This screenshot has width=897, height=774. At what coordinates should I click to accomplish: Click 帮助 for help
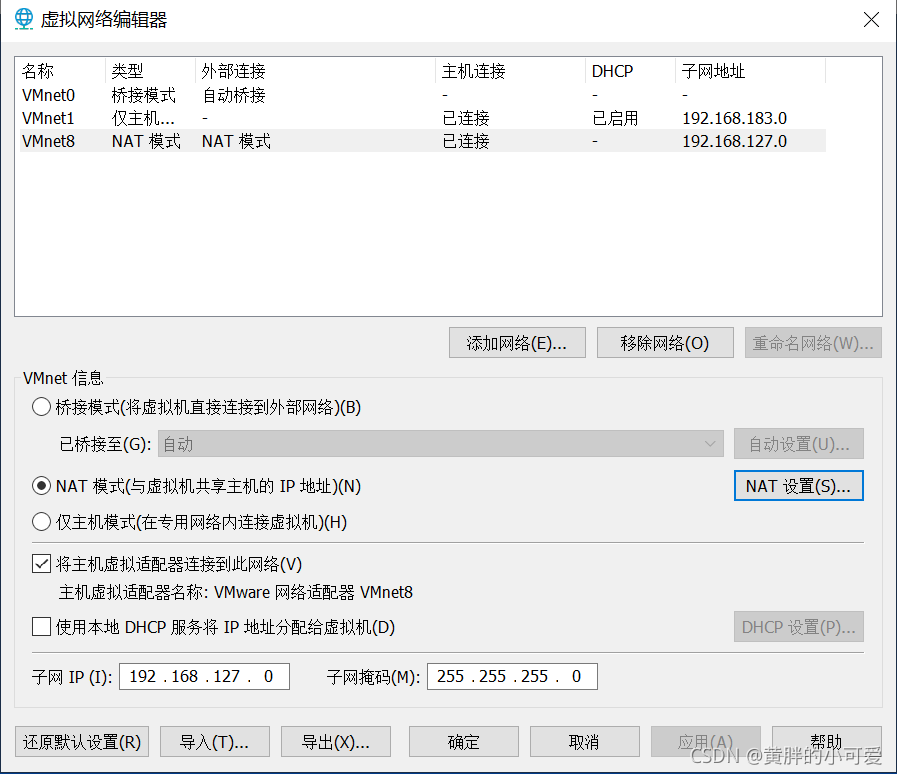[x=827, y=741]
